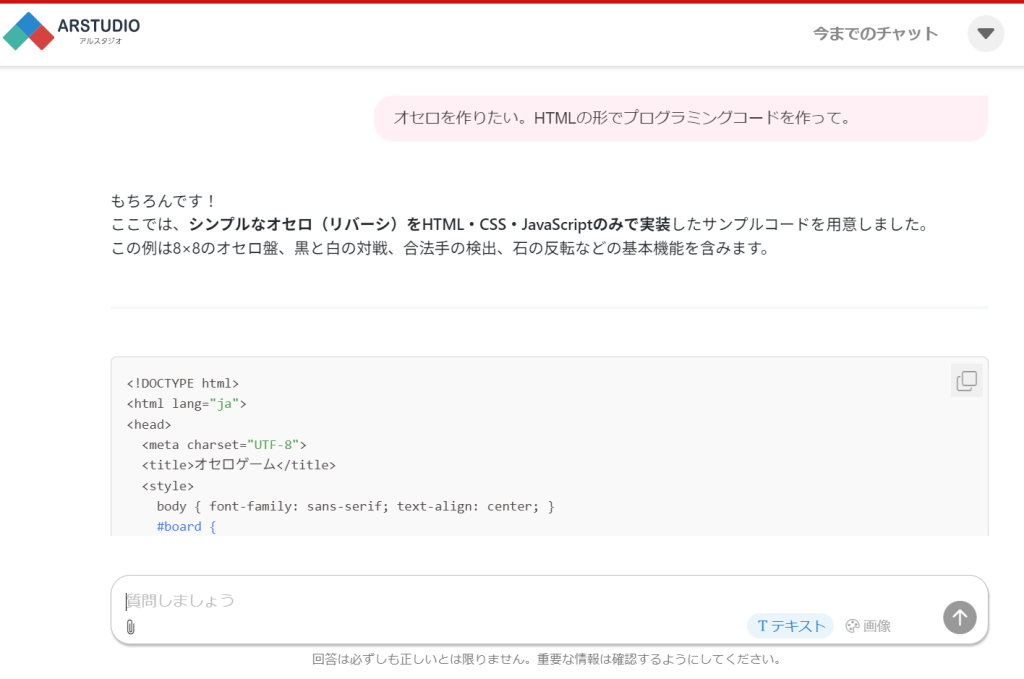
Task: Send the message via the up-arrow icon
Action: tap(959, 618)
